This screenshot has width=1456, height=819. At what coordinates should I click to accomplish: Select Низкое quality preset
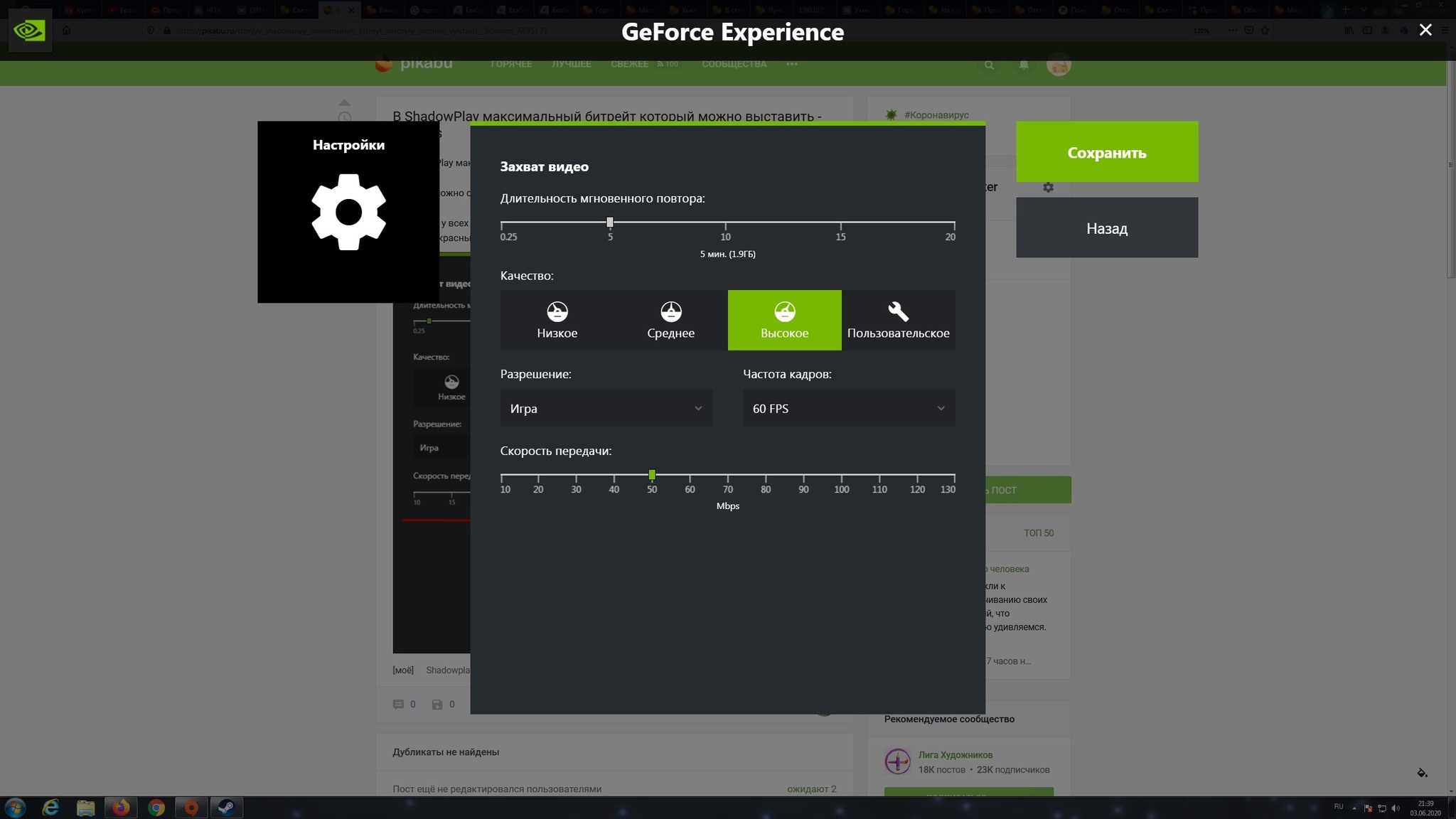point(557,320)
